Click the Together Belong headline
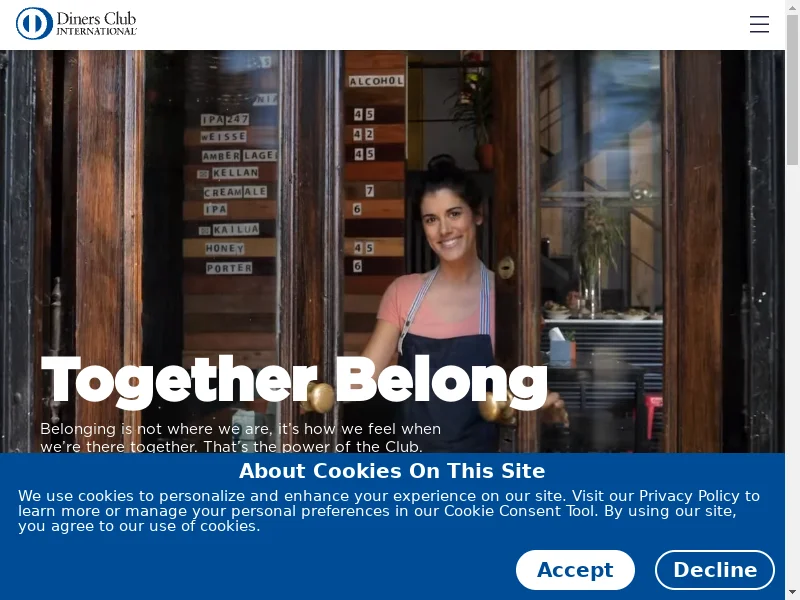 click(x=294, y=382)
